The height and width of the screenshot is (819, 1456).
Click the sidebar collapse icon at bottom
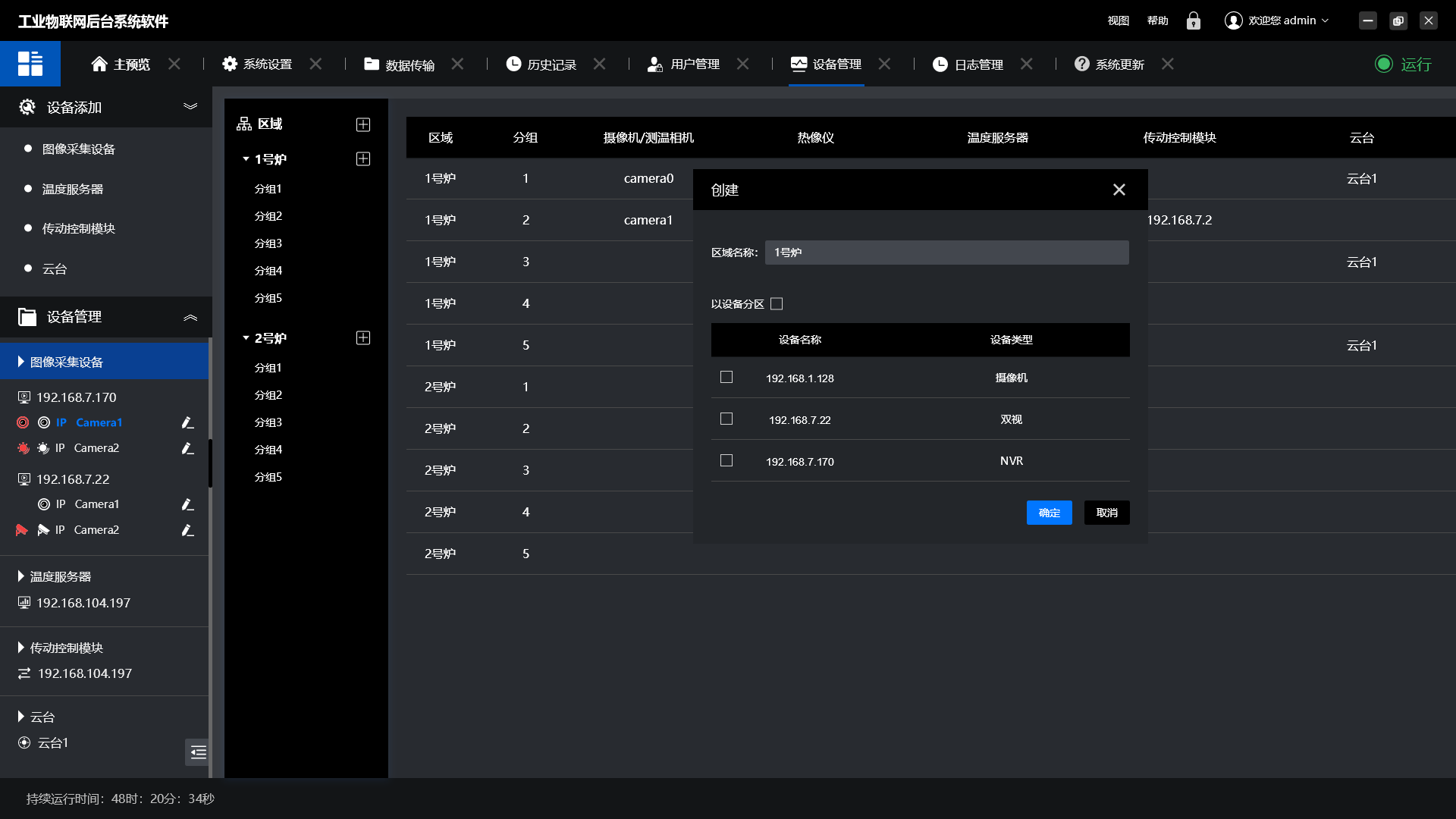(x=197, y=752)
